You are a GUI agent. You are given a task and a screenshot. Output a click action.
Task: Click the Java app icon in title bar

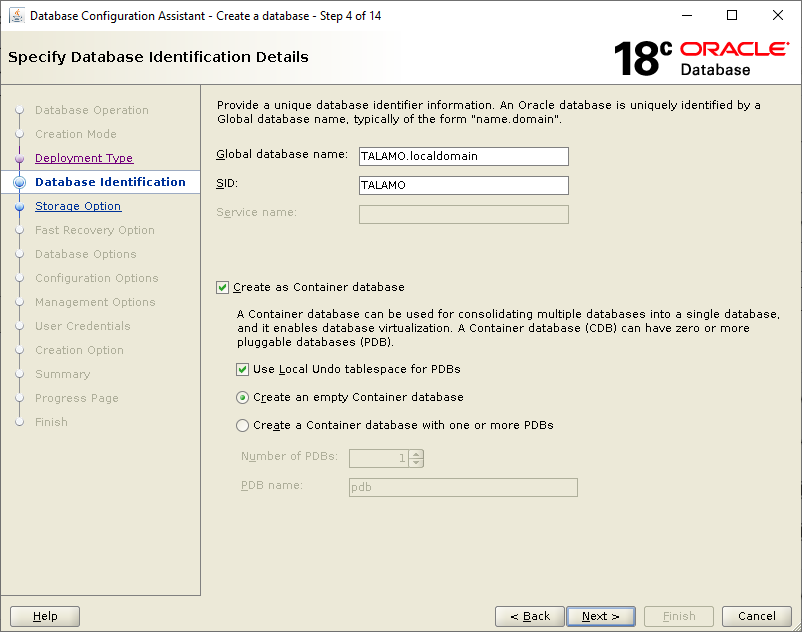17,16
